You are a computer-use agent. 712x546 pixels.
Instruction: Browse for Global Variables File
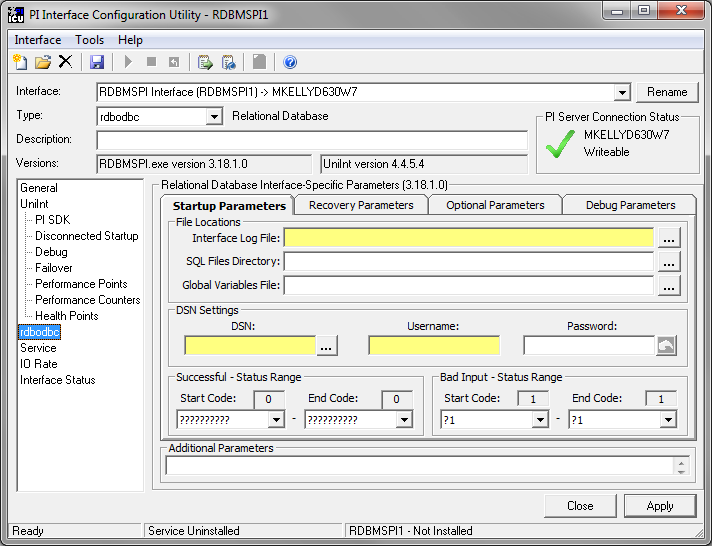tap(669, 286)
